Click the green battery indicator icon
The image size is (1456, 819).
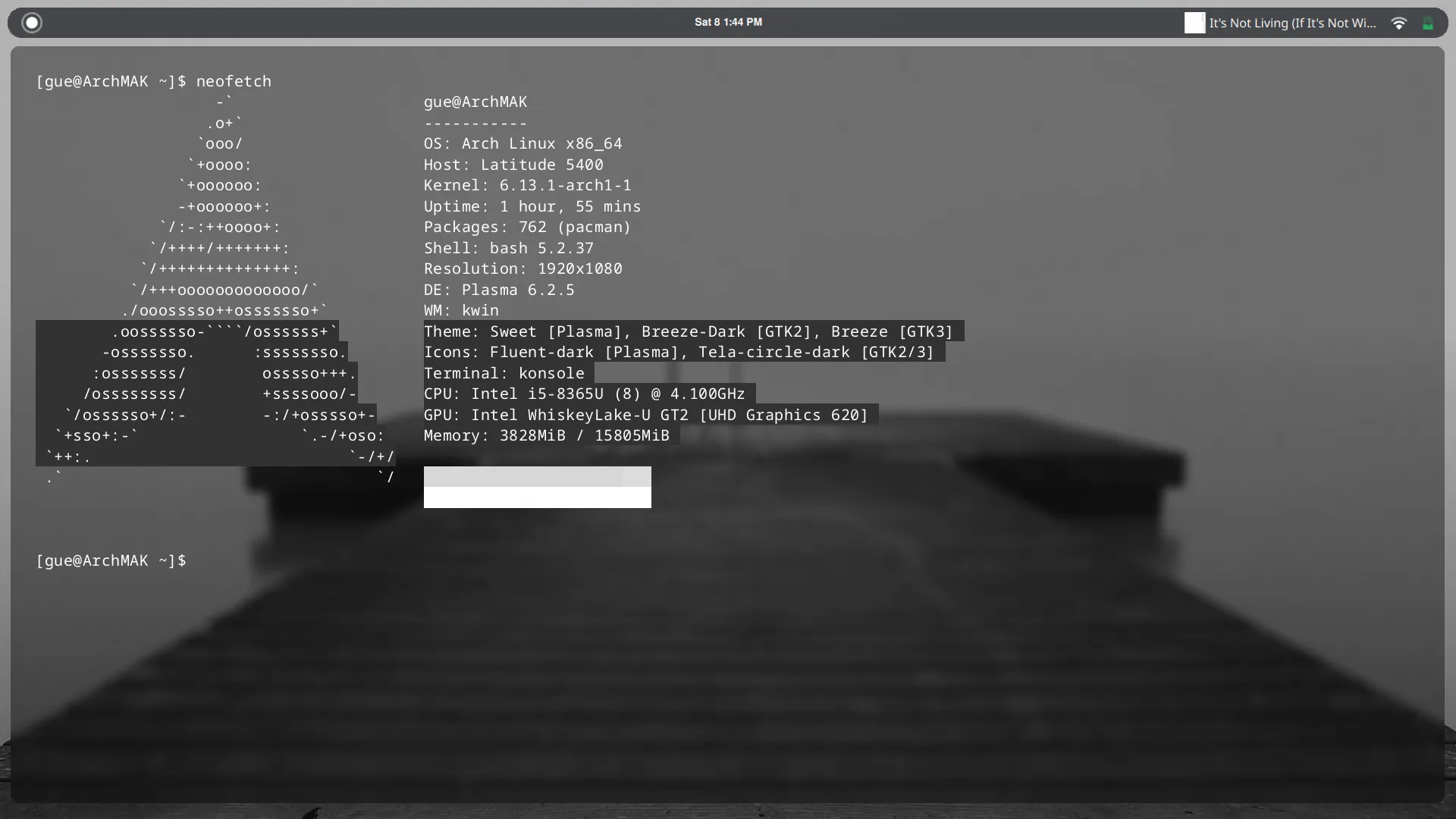click(x=1429, y=23)
